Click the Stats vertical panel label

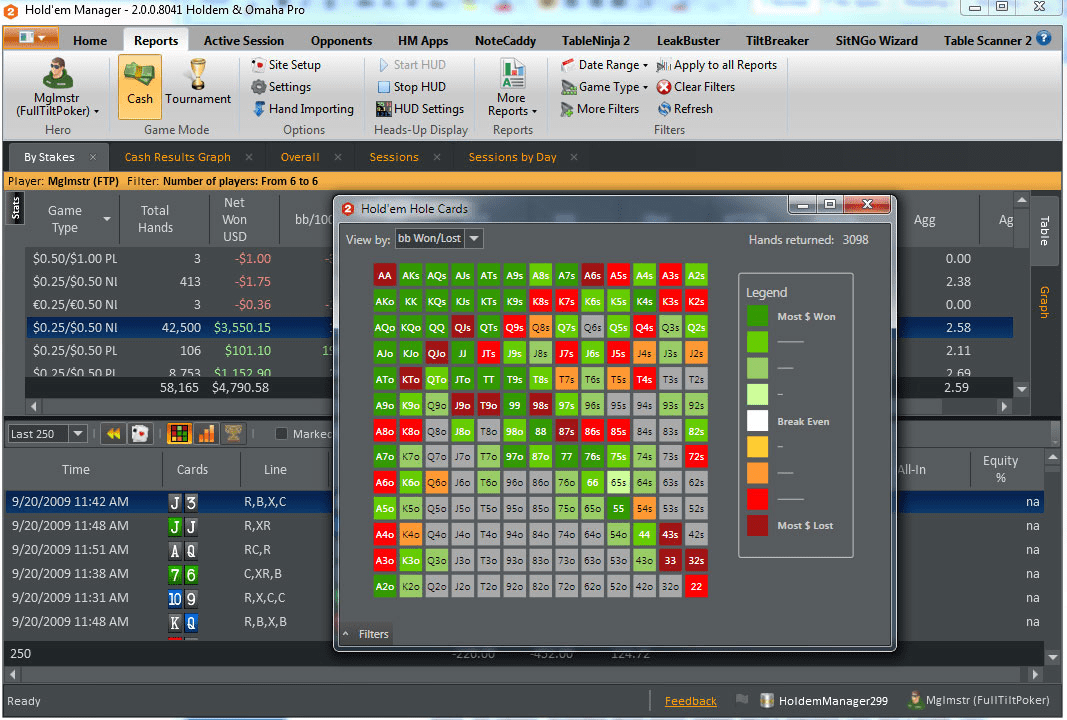[16, 208]
